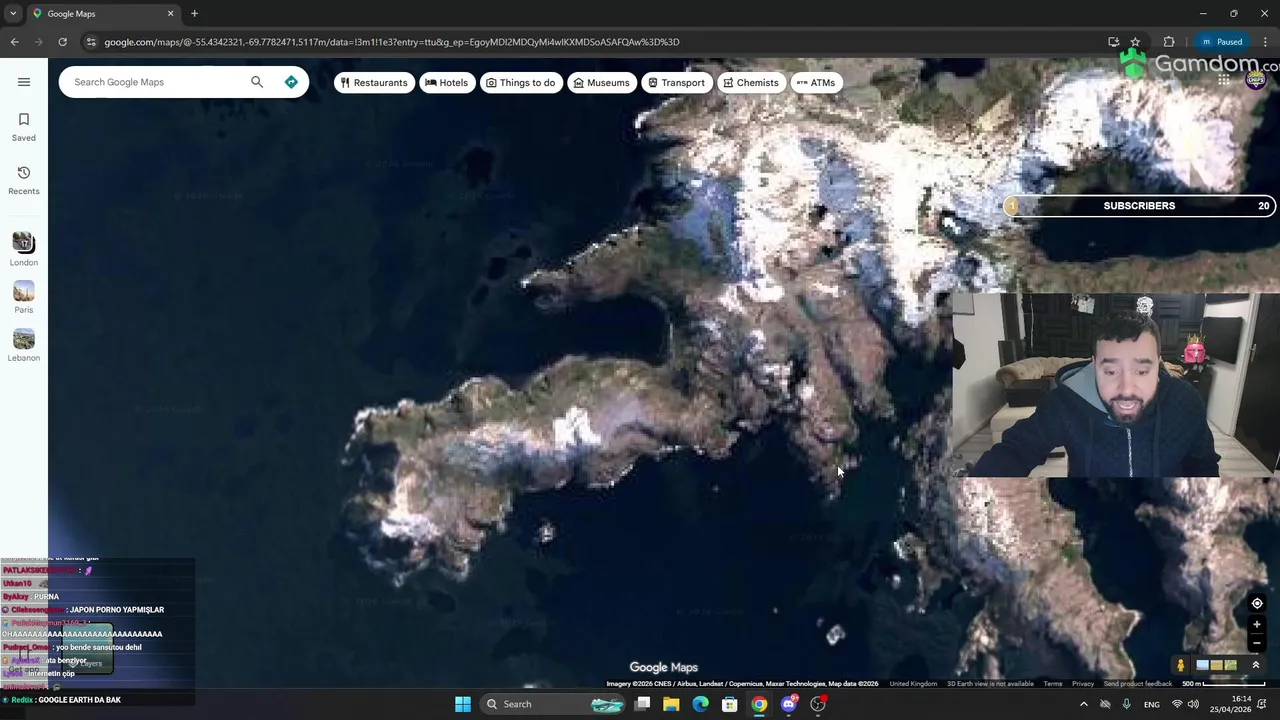This screenshot has height=720, width=1280.
Task: Select the ATMs chip
Action: coord(815,83)
